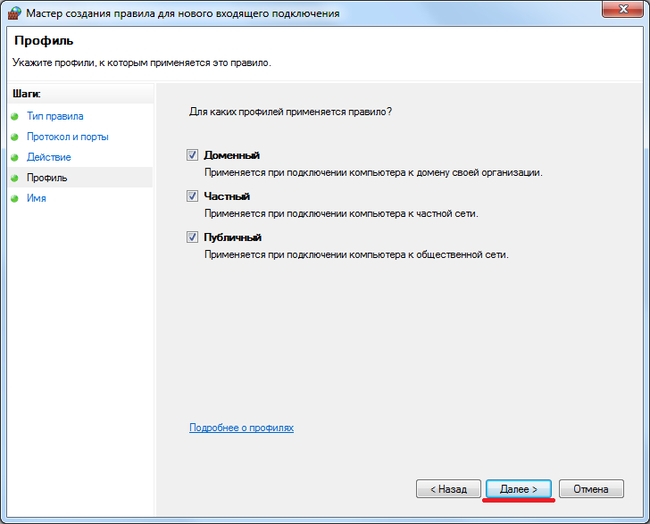Image resolution: width=650 pixels, height=524 pixels.
Task: Jump to the "Действие" step
Action: point(49,157)
